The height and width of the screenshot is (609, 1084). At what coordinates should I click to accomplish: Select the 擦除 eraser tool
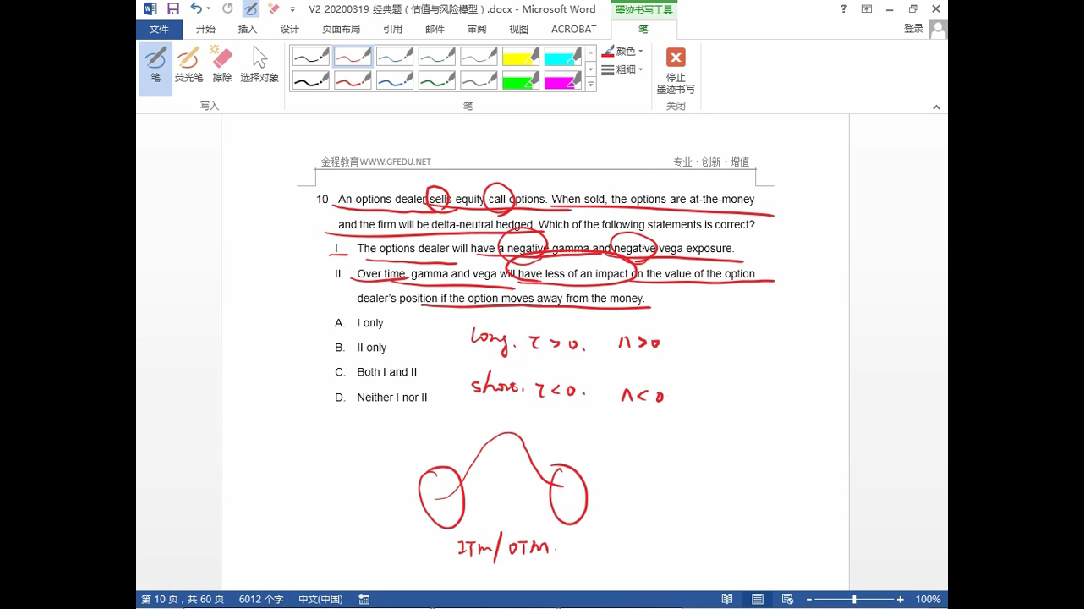222,65
